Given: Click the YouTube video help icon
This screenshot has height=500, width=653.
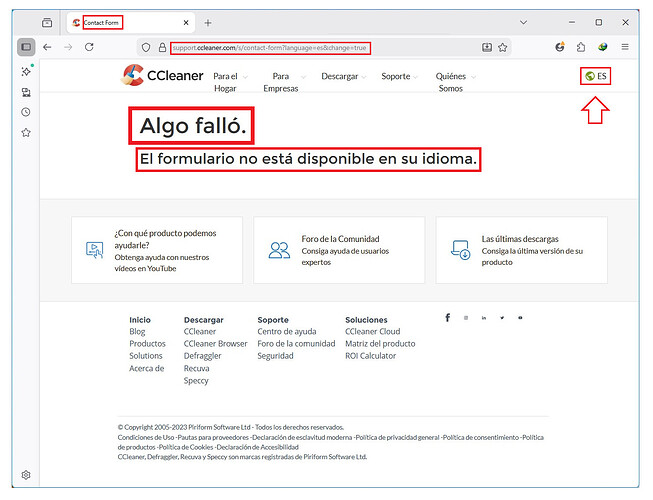Looking at the screenshot, I should (94, 250).
